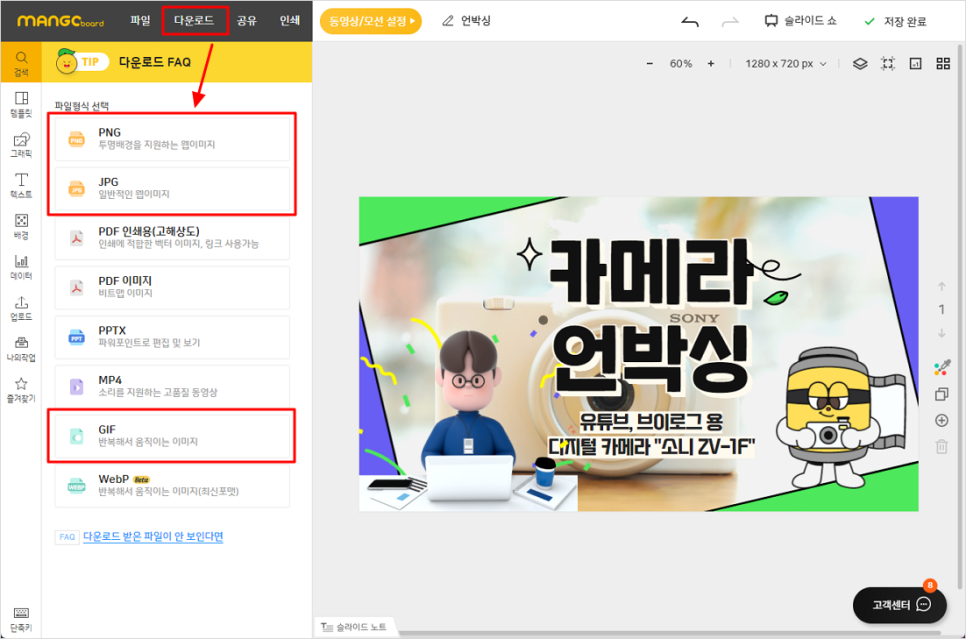Open the 다운로드 FAQ tip banner
The height and width of the screenshot is (639, 966).
177,62
